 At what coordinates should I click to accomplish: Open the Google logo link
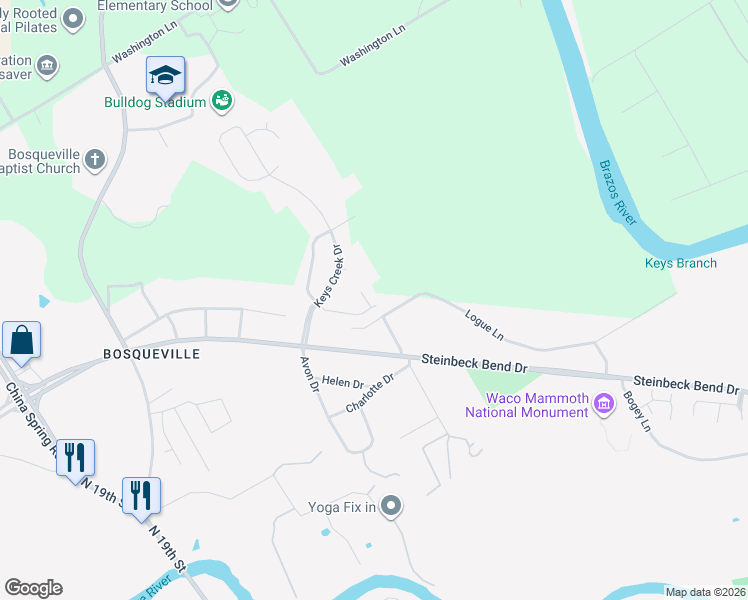pos(34,588)
